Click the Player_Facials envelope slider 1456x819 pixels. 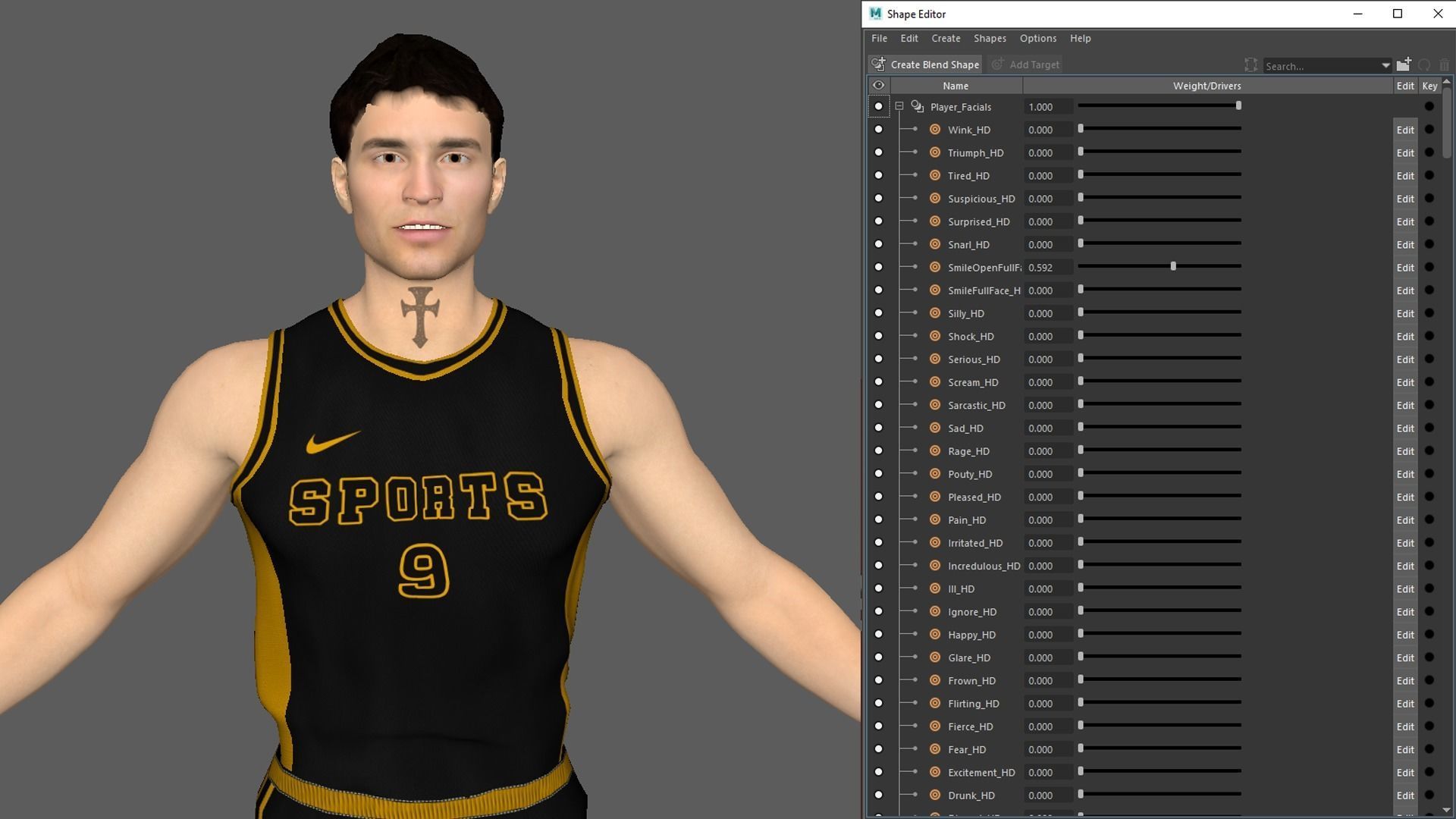click(1159, 106)
